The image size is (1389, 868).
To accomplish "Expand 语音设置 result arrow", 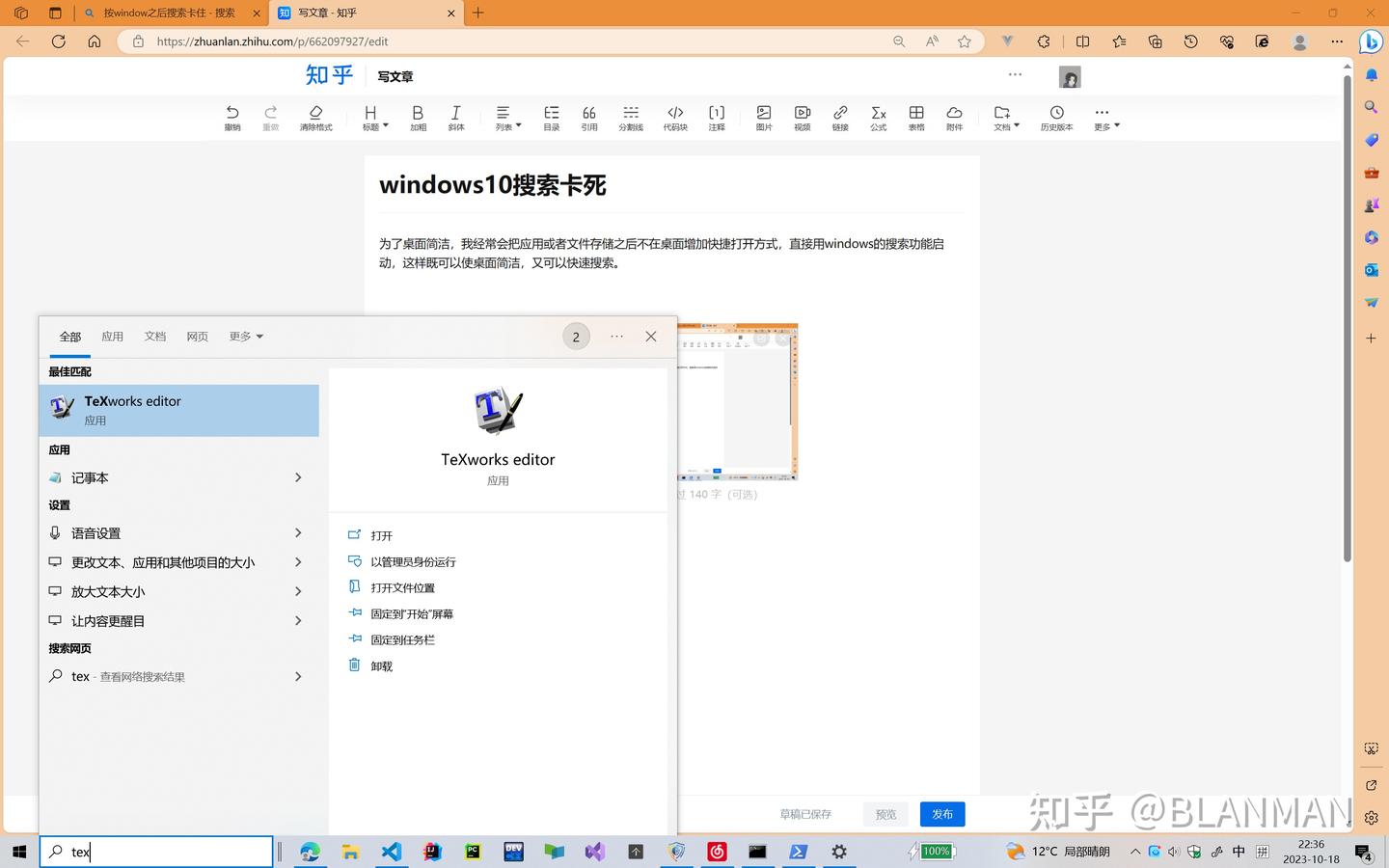I will pyautogui.click(x=298, y=532).
